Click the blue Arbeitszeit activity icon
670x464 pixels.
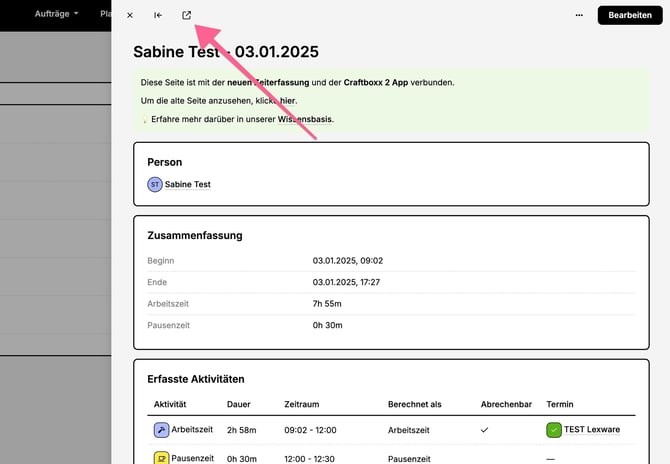(x=161, y=430)
